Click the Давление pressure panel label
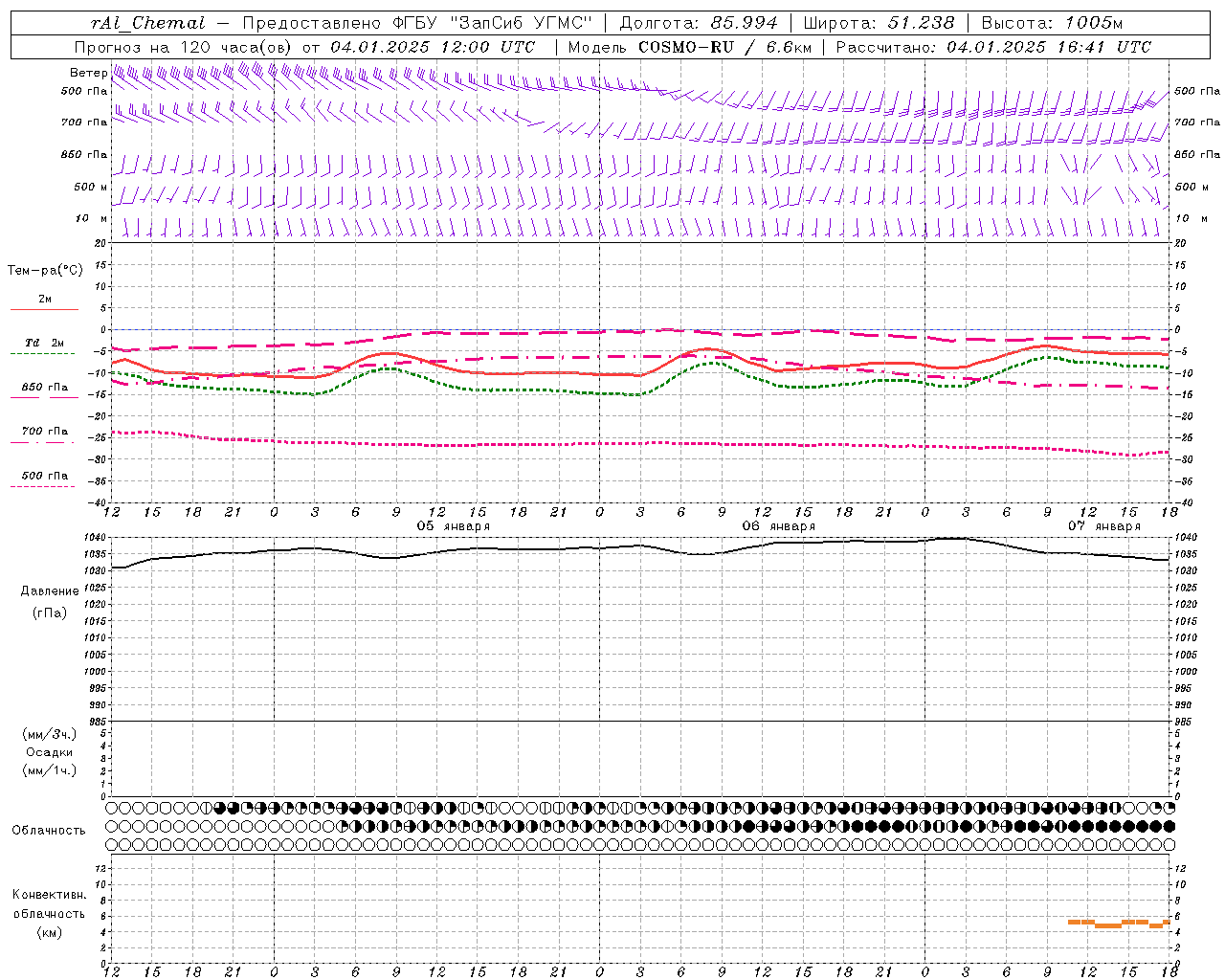This screenshot has width=1225, height=980. (x=50, y=591)
